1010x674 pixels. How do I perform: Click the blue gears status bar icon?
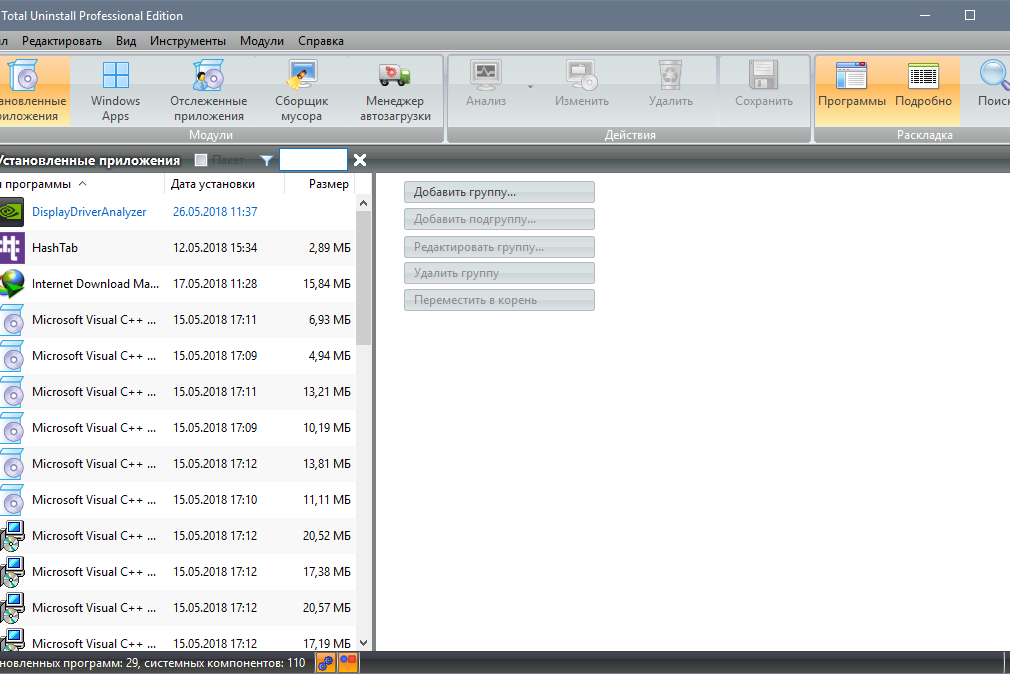click(x=326, y=663)
